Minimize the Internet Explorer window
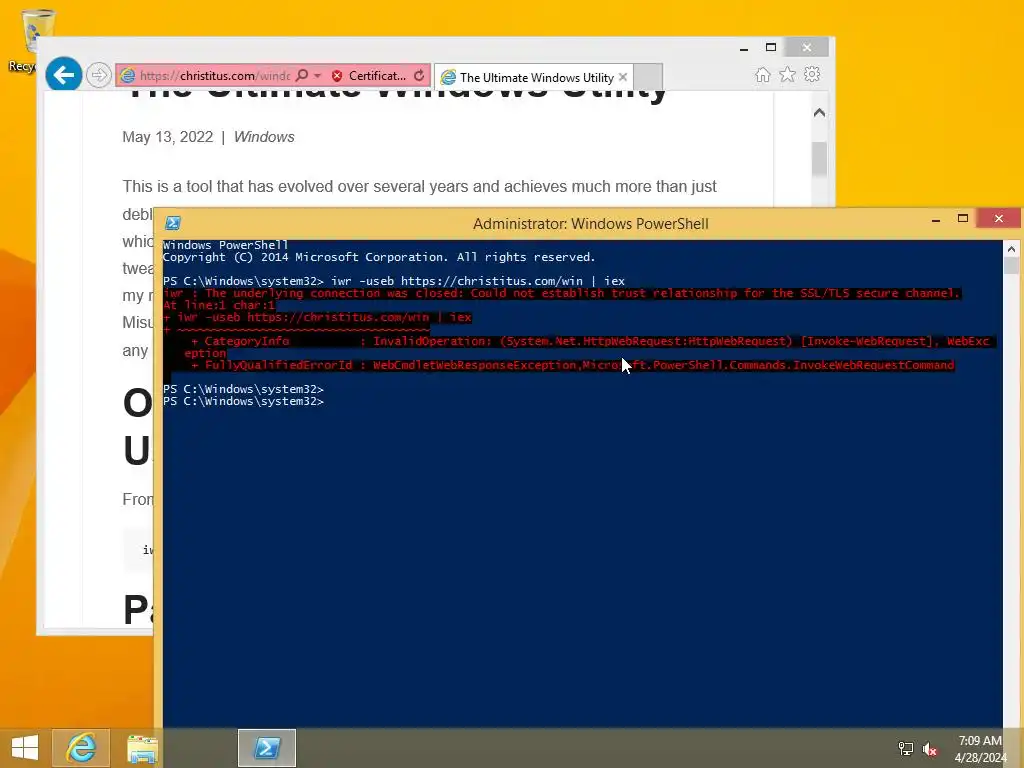This screenshot has height=768, width=1024. (x=744, y=48)
